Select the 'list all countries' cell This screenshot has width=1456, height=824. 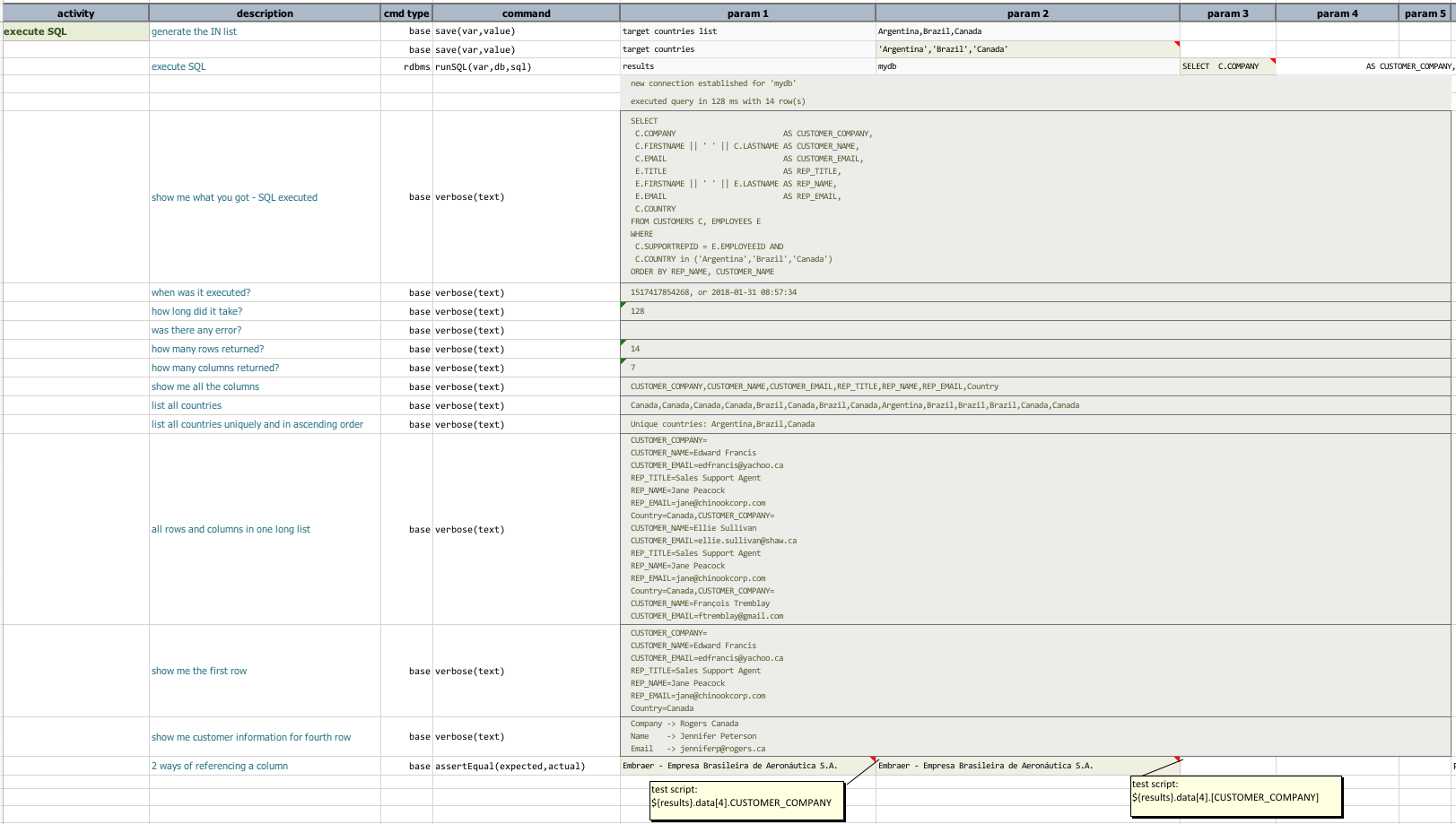point(265,405)
